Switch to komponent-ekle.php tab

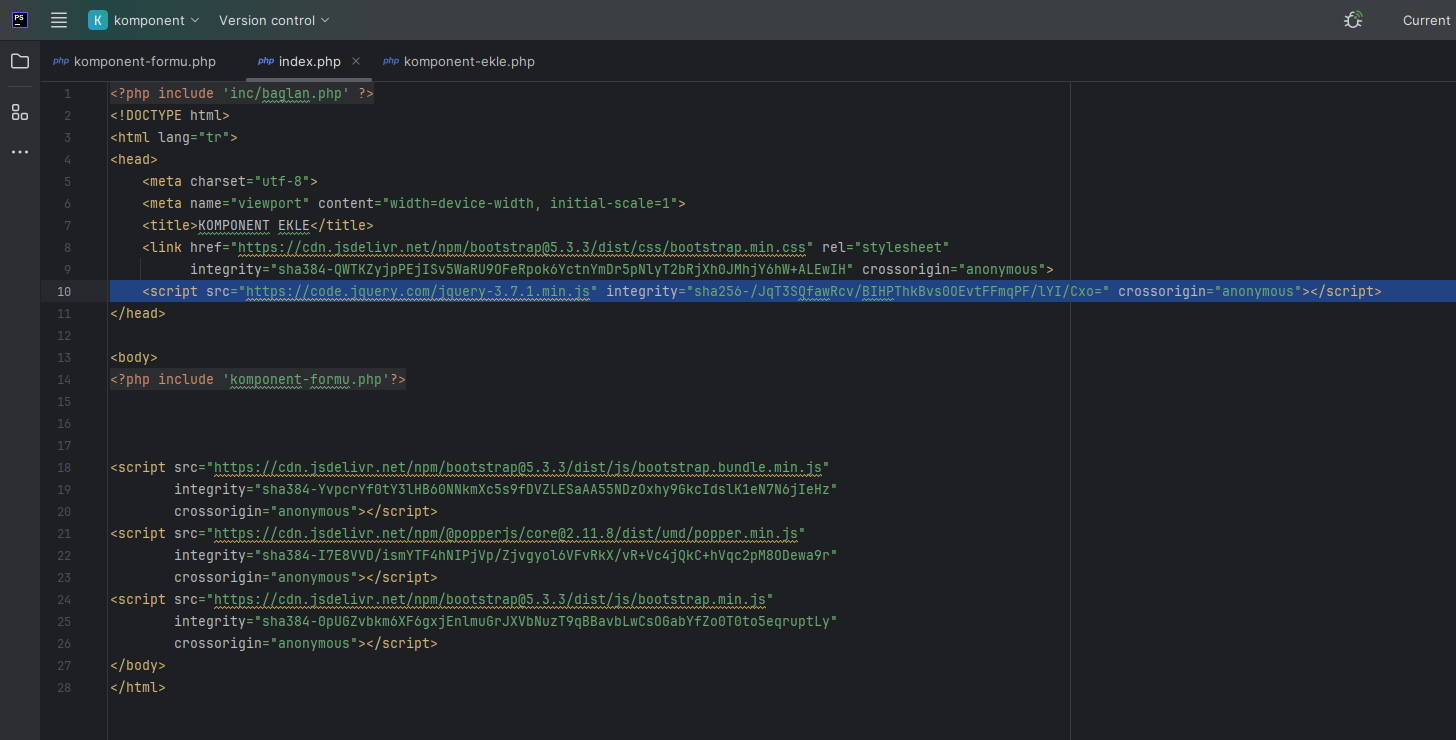pos(460,61)
